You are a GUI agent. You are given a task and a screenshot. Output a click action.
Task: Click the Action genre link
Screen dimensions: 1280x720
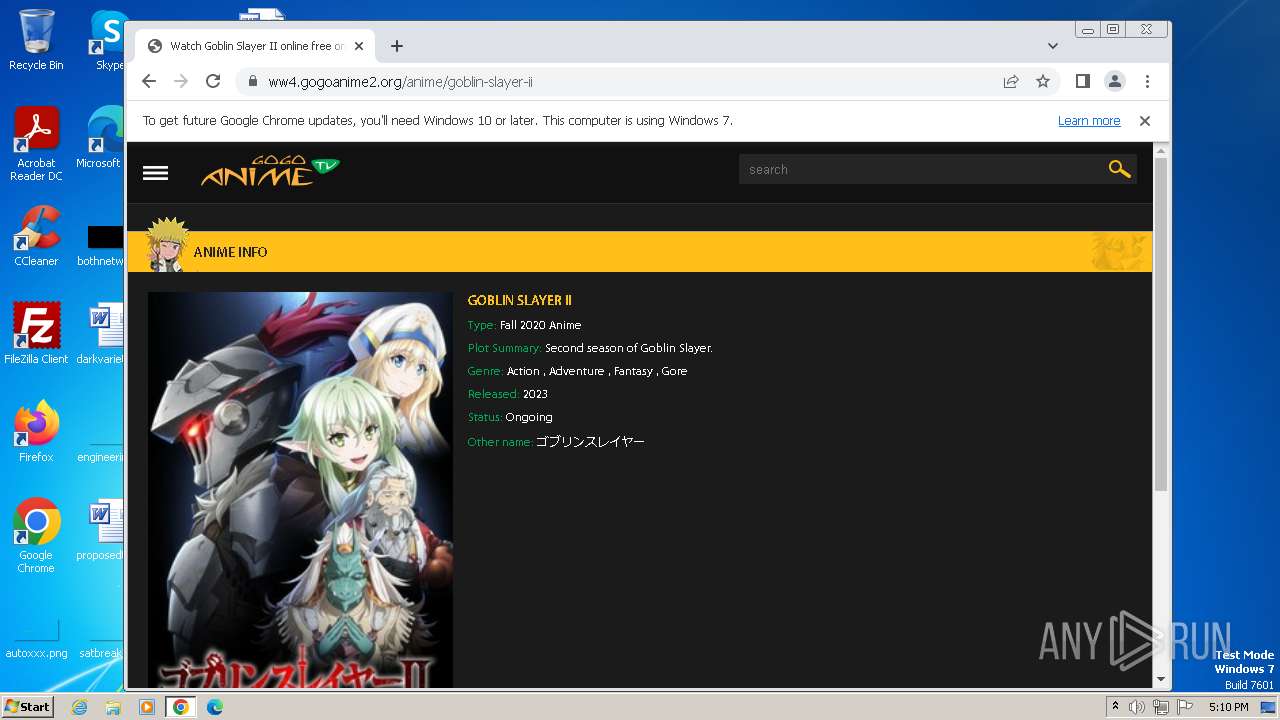click(523, 371)
